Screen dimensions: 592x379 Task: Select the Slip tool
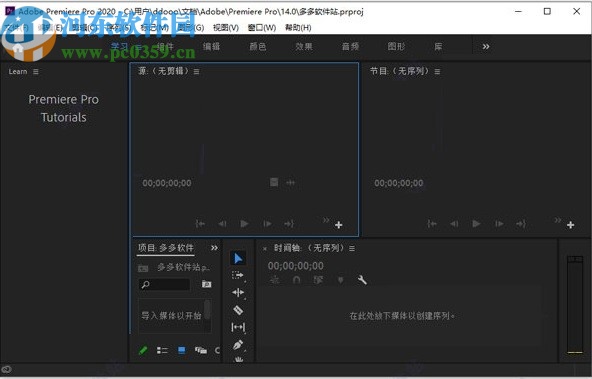point(238,327)
